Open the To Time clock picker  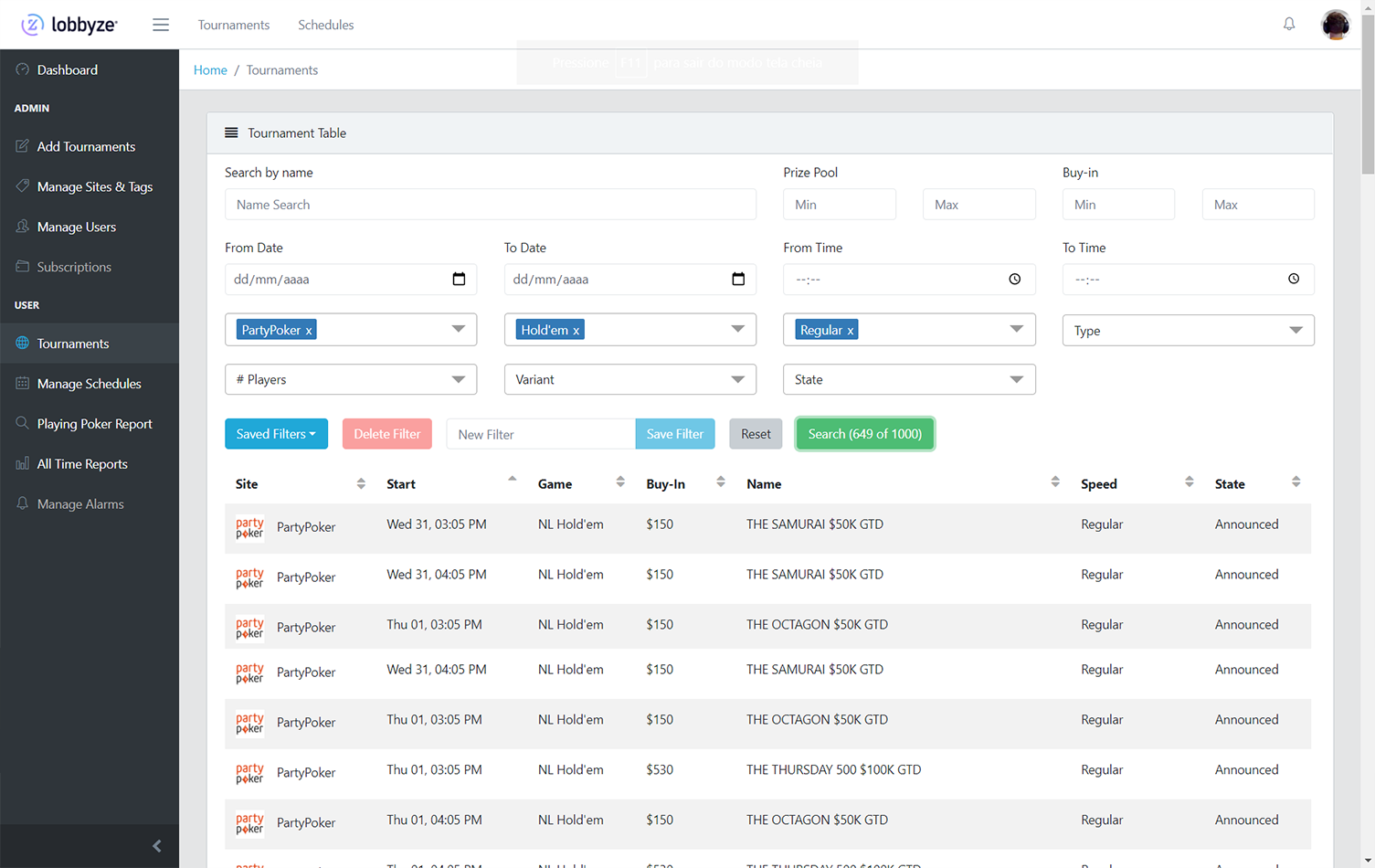tap(1294, 280)
